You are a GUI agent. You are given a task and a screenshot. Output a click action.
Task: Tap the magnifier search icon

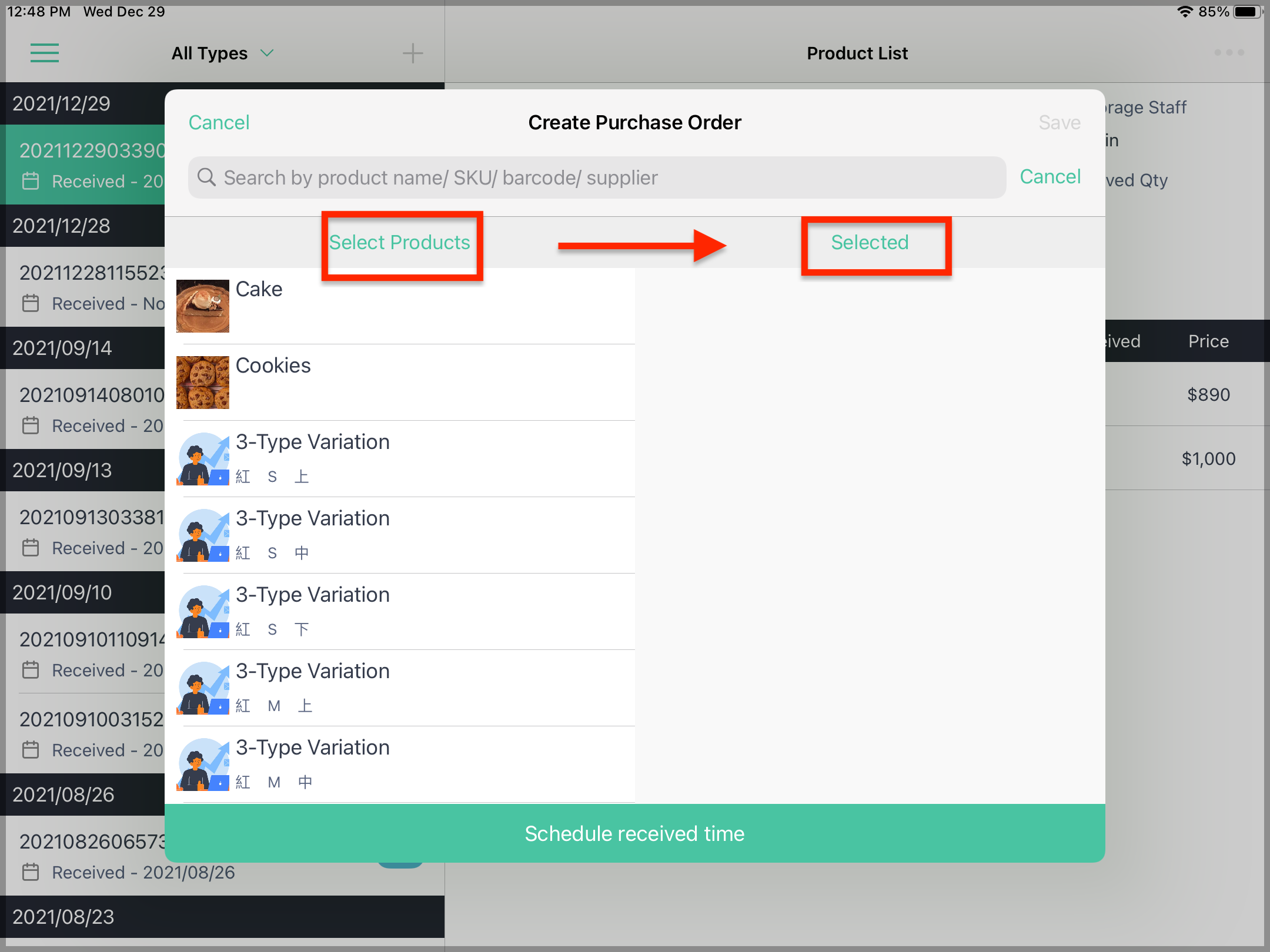[206, 177]
